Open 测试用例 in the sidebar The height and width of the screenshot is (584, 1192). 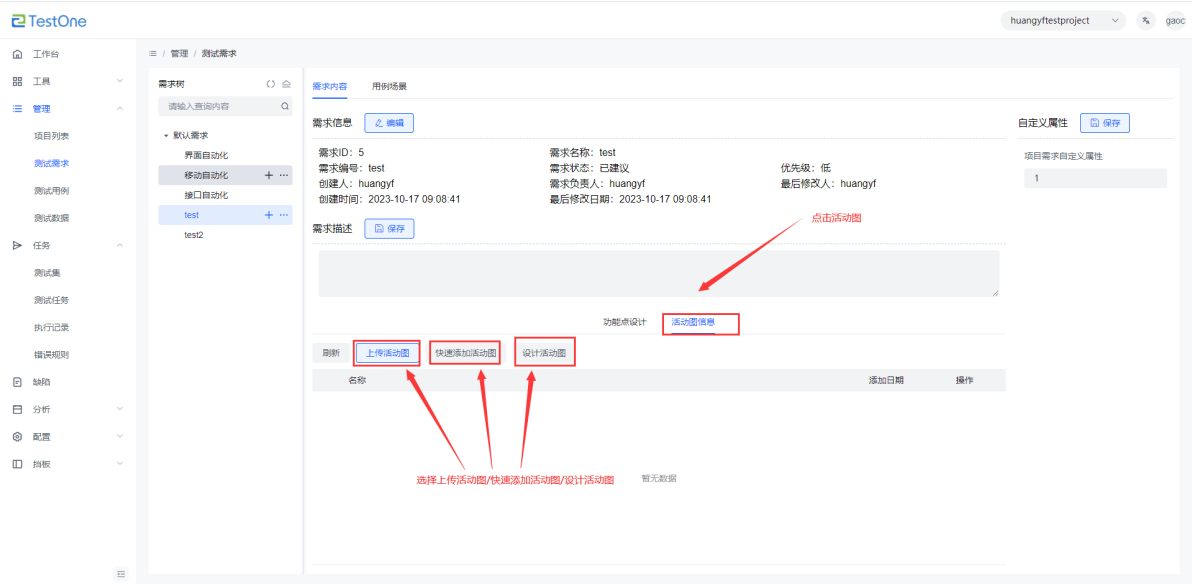point(51,190)
